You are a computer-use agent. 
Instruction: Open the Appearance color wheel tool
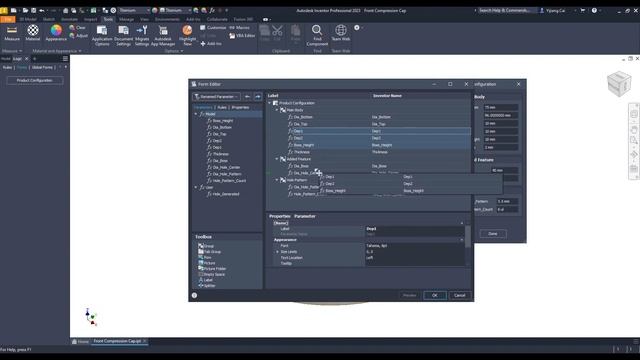tap(56, 33)
